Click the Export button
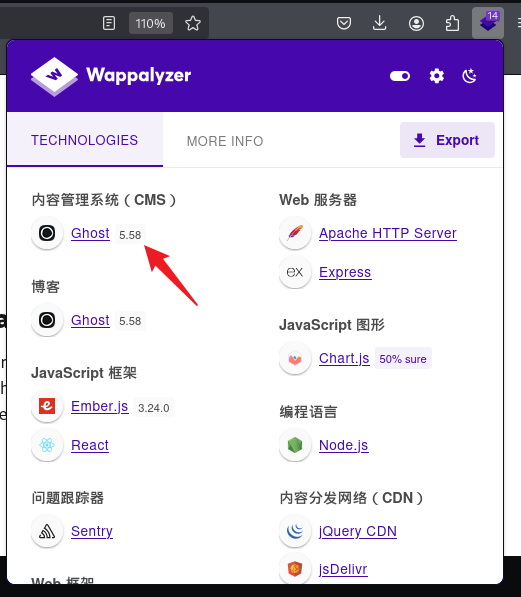 tap(447, 140)
